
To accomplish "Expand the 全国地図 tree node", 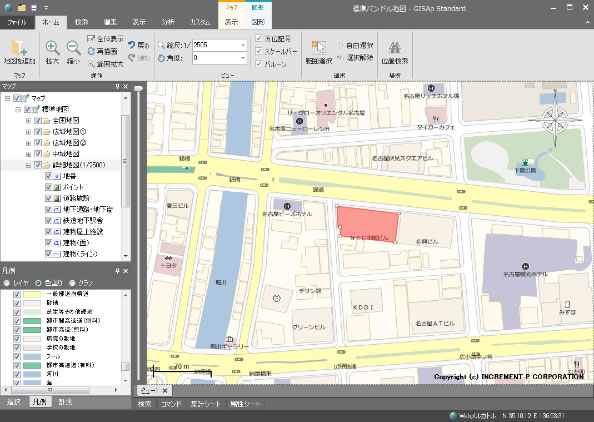I will (28, 121).
